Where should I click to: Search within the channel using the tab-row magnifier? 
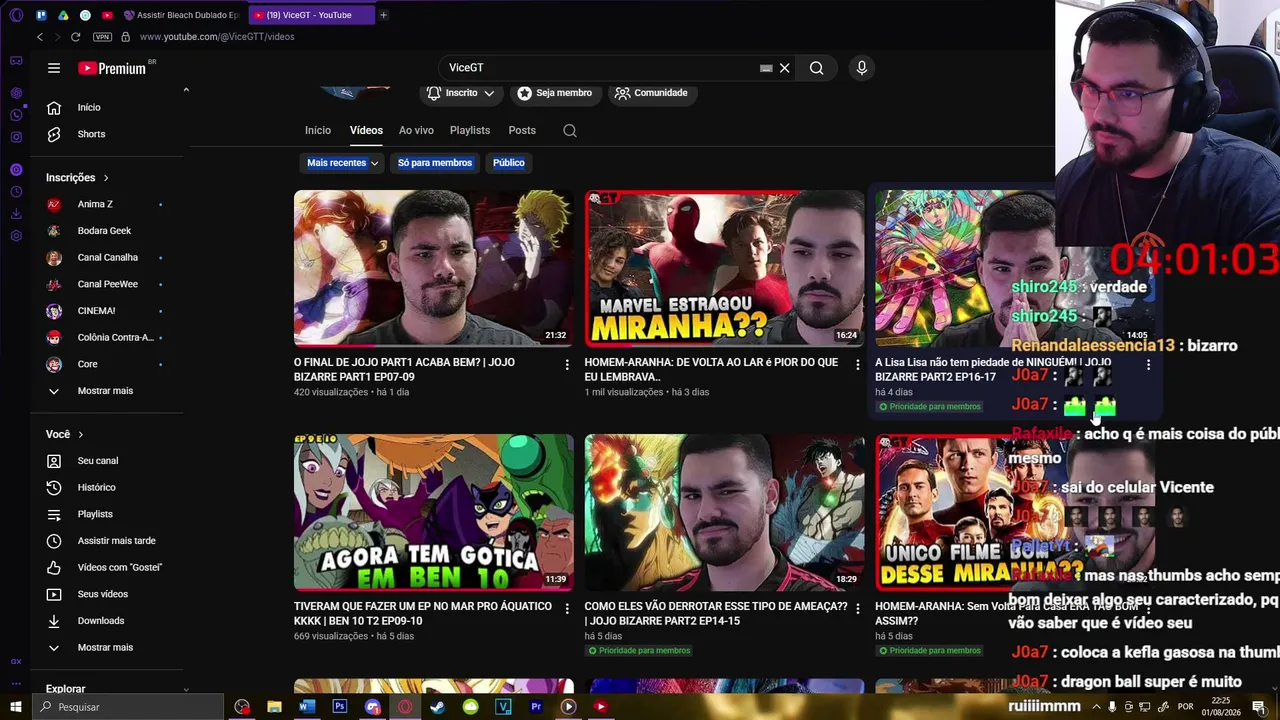570,131
